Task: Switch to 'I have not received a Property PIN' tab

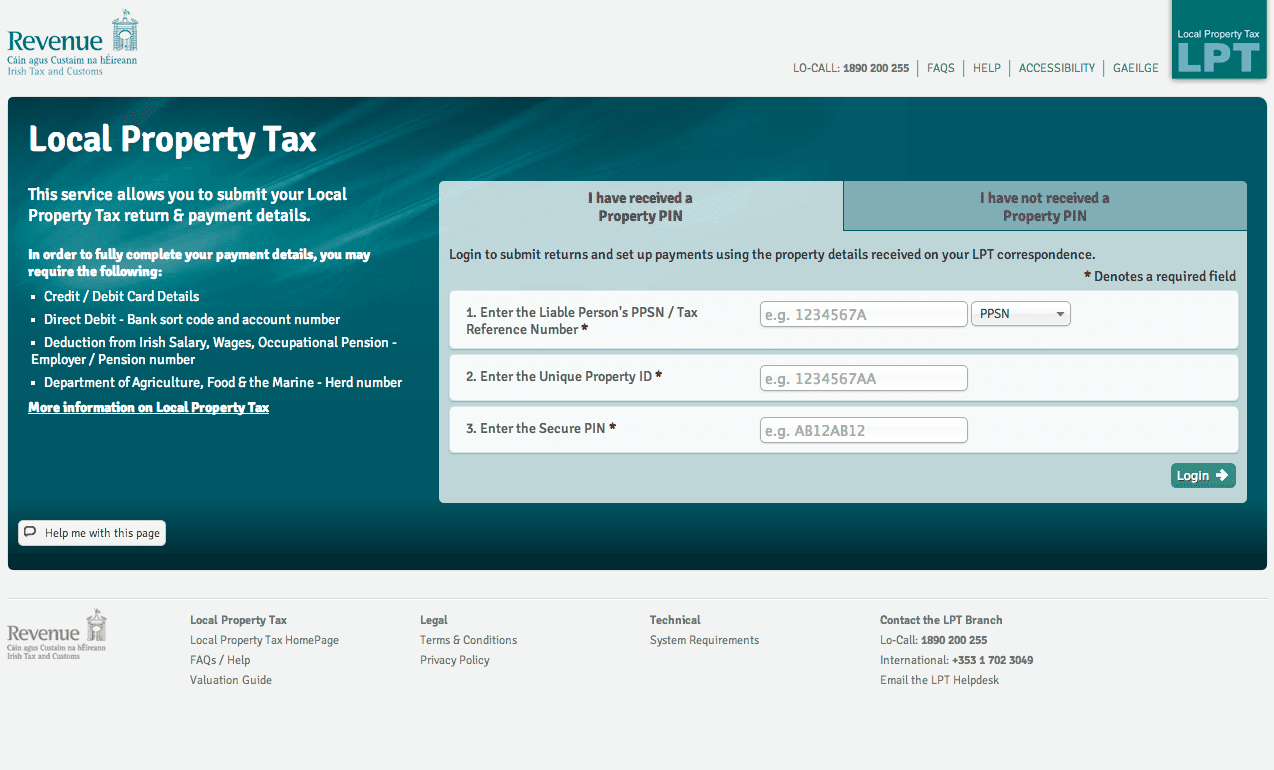Action: coord(1044,206)
